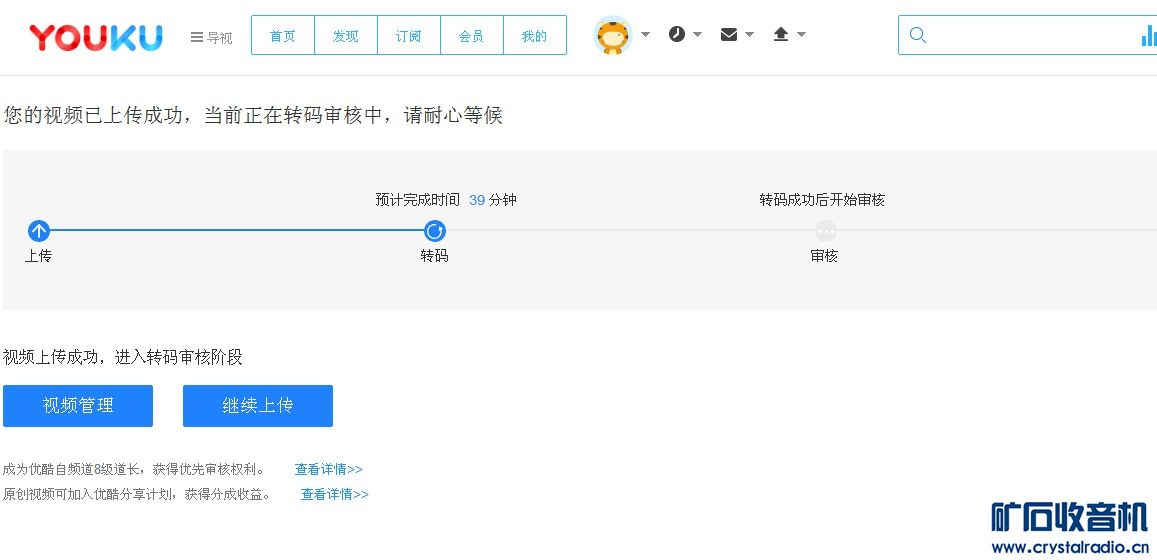Expand the dropdown arrow beside the clock
The height and width of the screenshot is (560, 1157).
tap(697, 35)
